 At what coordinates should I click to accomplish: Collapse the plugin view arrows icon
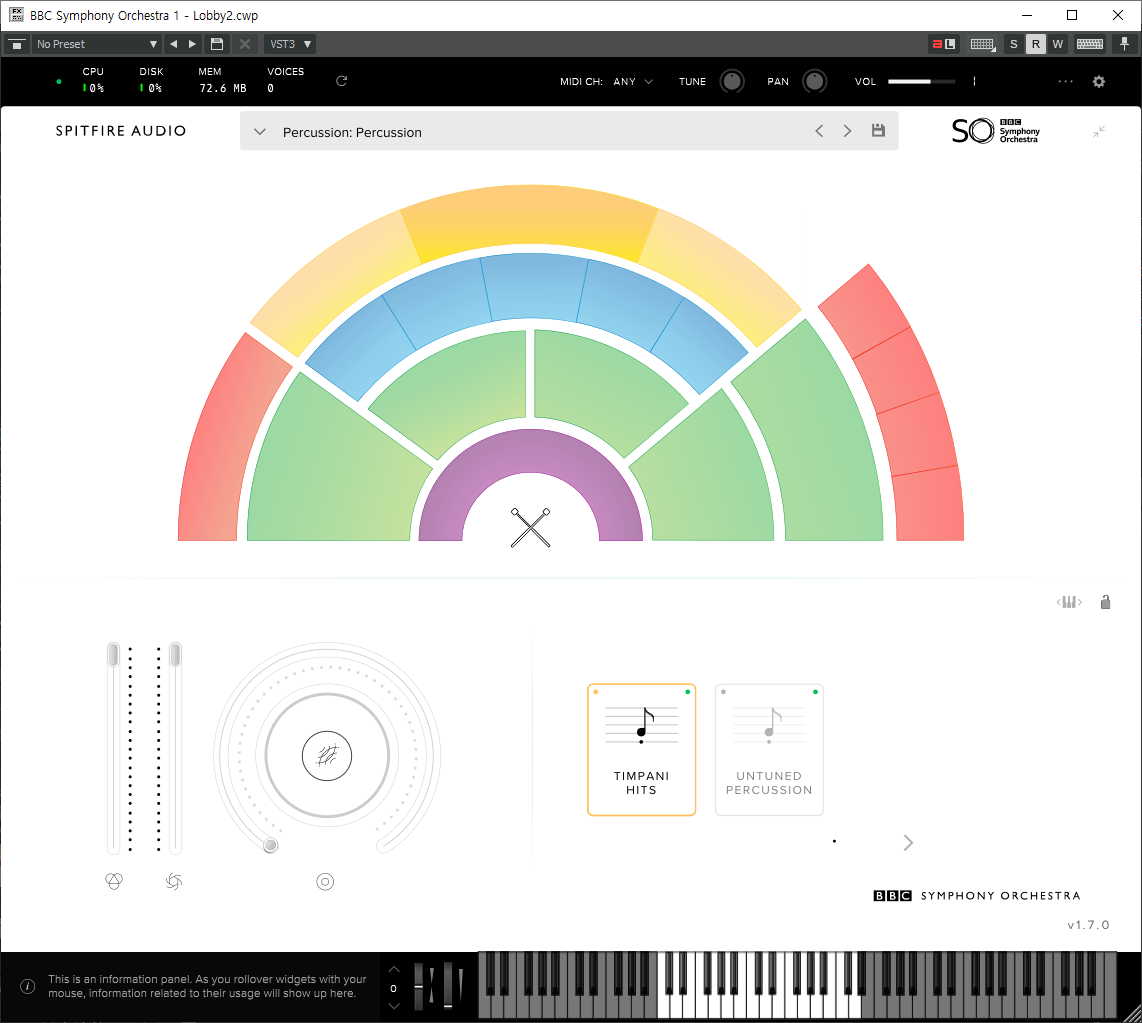click(1099, 132)
